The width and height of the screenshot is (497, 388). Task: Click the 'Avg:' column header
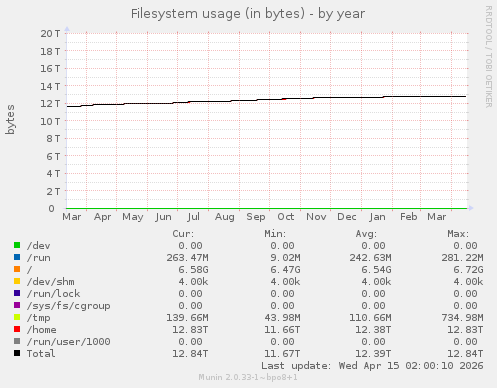366,234
